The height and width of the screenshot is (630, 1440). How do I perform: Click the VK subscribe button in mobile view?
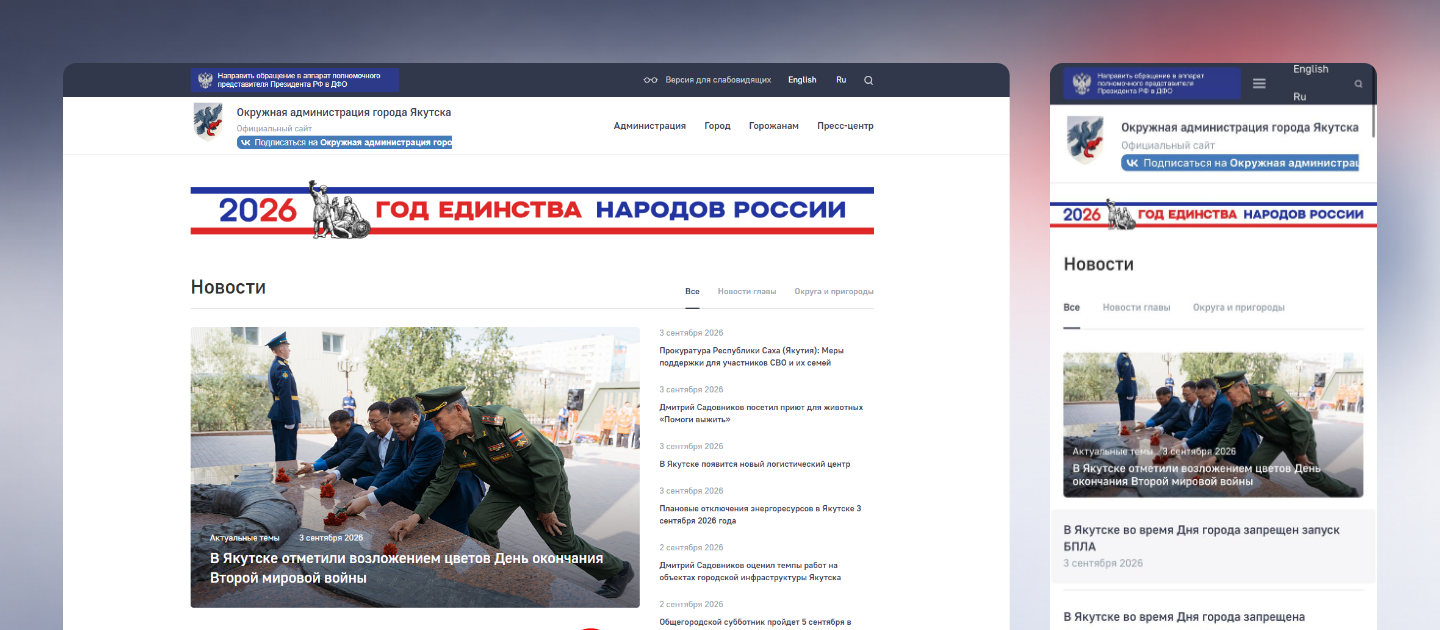click(x=1240, y=162)
